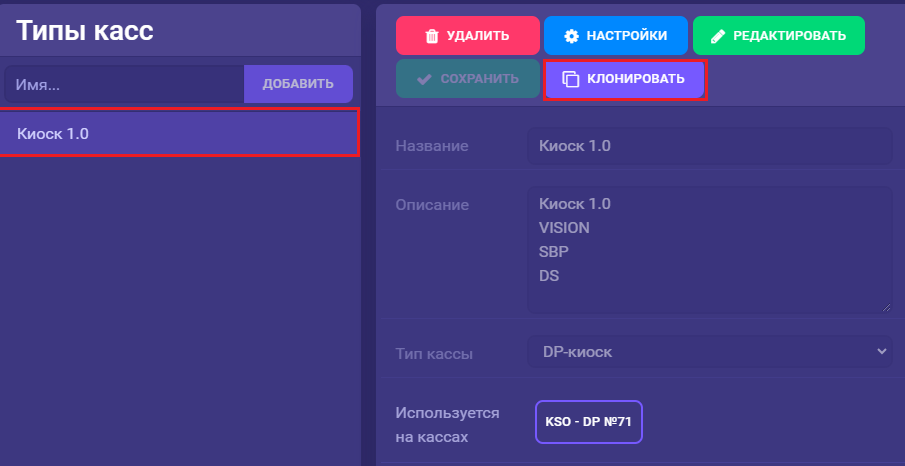Open the KSO - DP №71 register chip

[x=589, y=422]
